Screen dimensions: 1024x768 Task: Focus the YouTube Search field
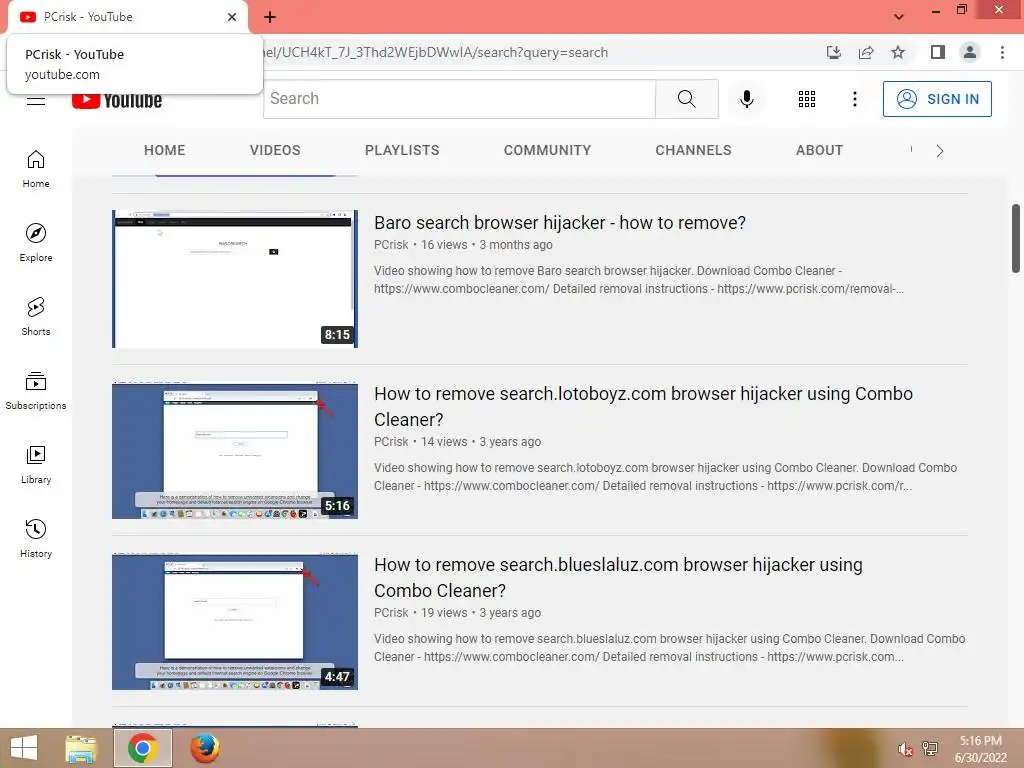pos(459,99)
